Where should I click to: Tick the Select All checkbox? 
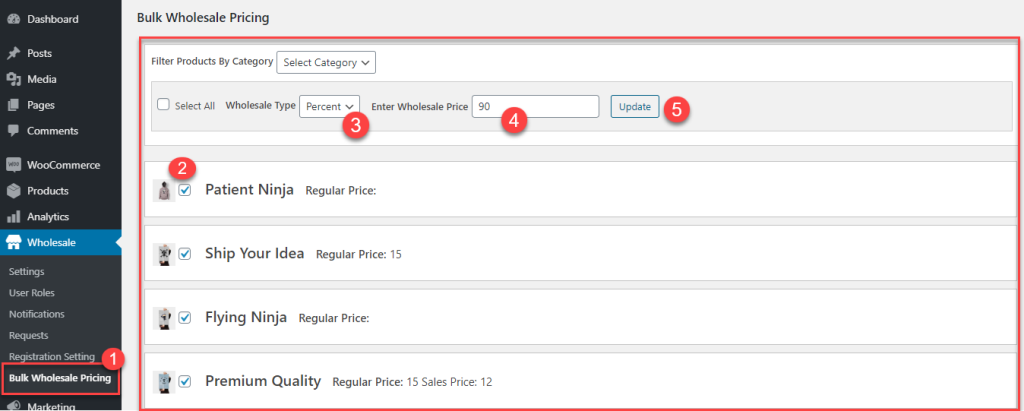tap(164, 105)
